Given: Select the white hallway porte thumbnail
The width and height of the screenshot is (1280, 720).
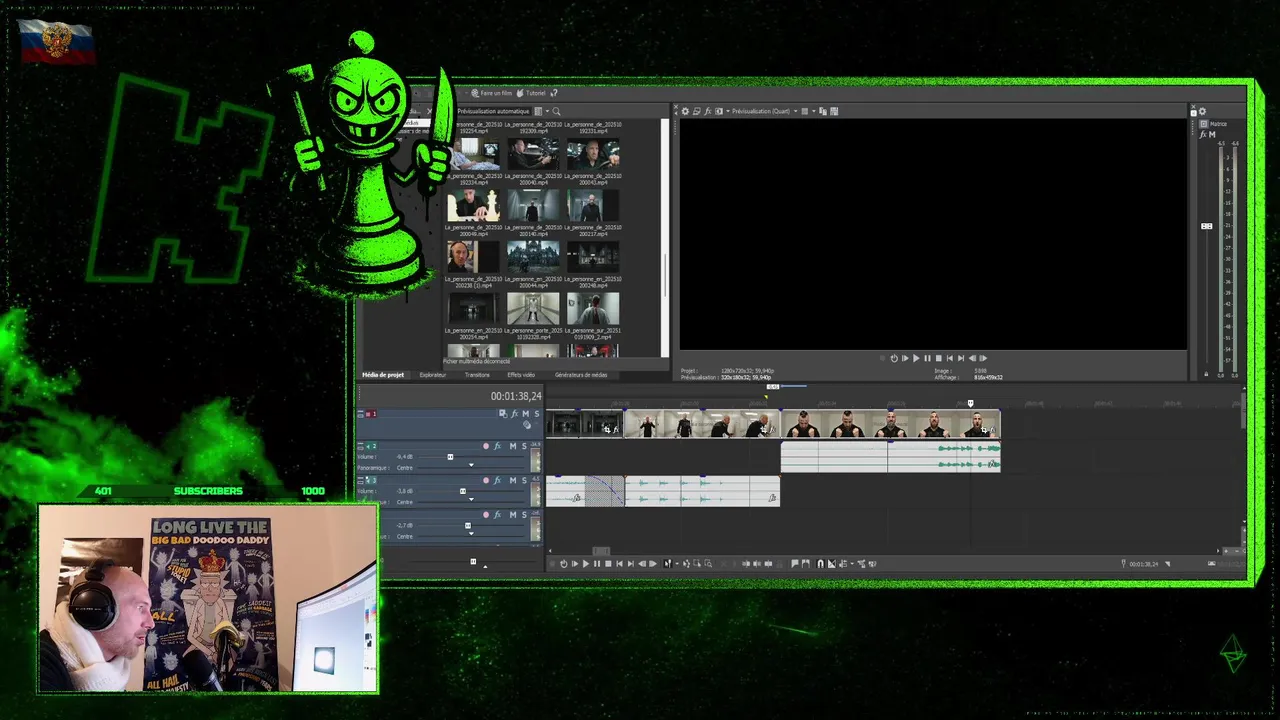Looking at the screenshot, I should coord(533,308).
